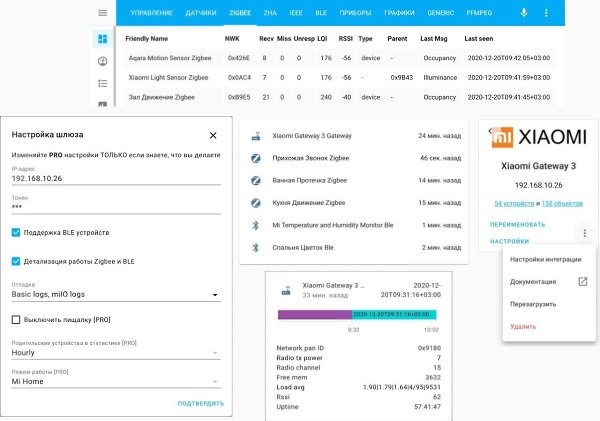Click the Токен input field
Screen dimensions: 600x421
click(116, 207)
